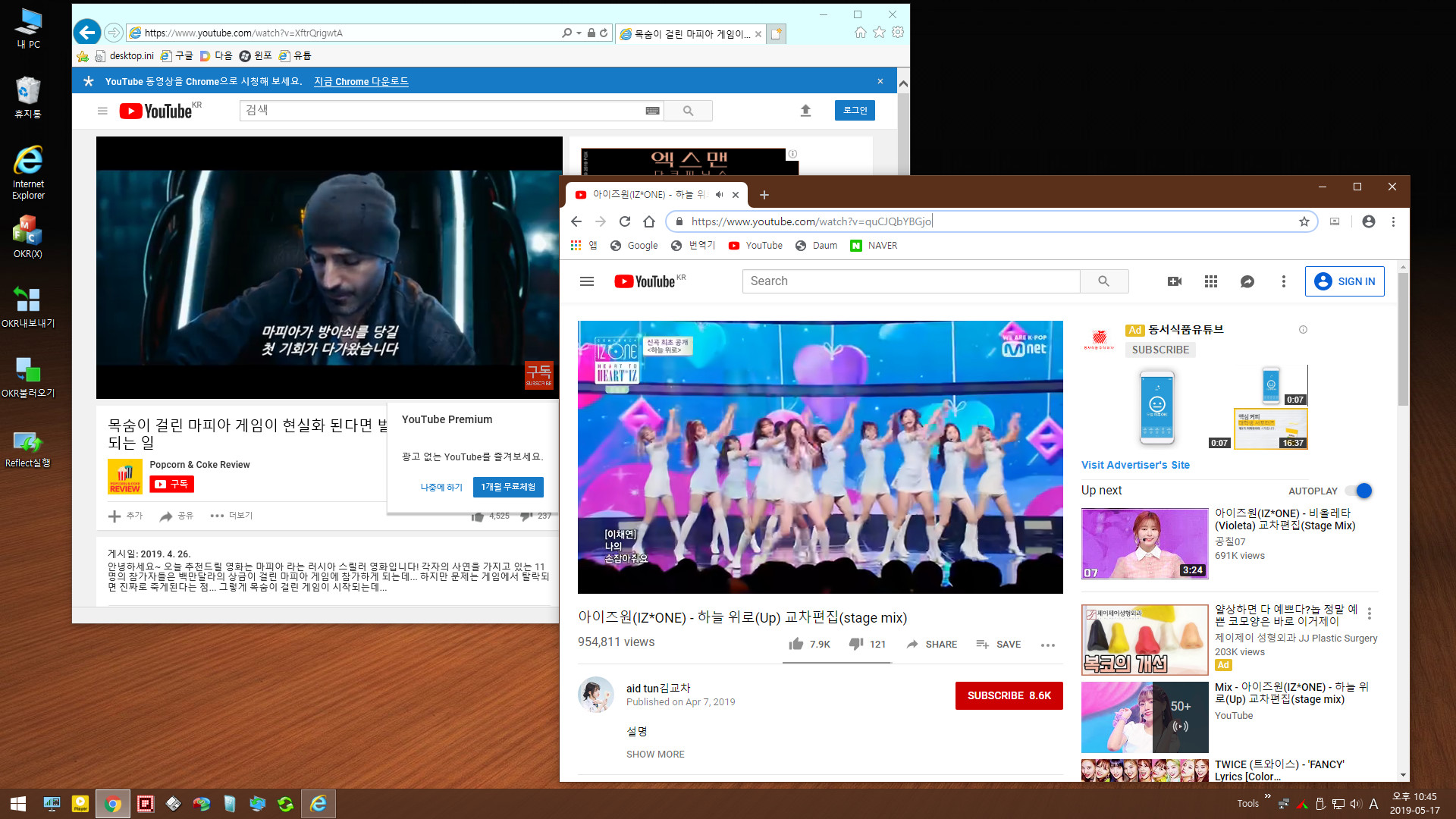Click 로그인 button in IE YouTube
Image resolution: width=1456 pixels, height=819 pixels.
[855, 111]
